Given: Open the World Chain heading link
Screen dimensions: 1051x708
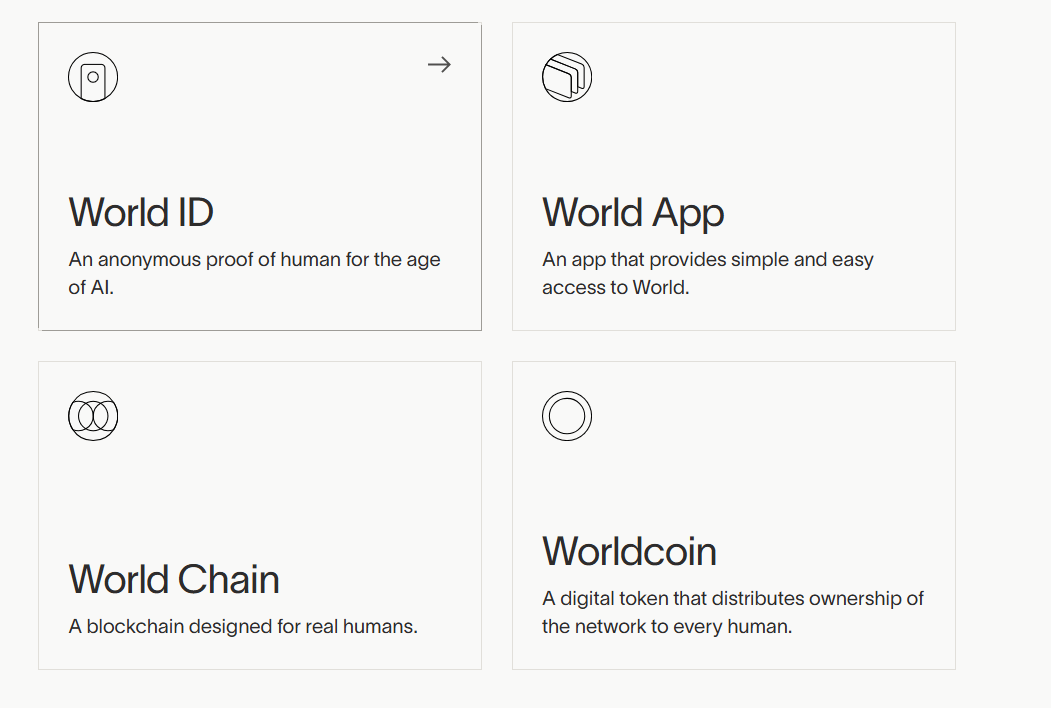Looking at the screenshot, I should point(174,579).
